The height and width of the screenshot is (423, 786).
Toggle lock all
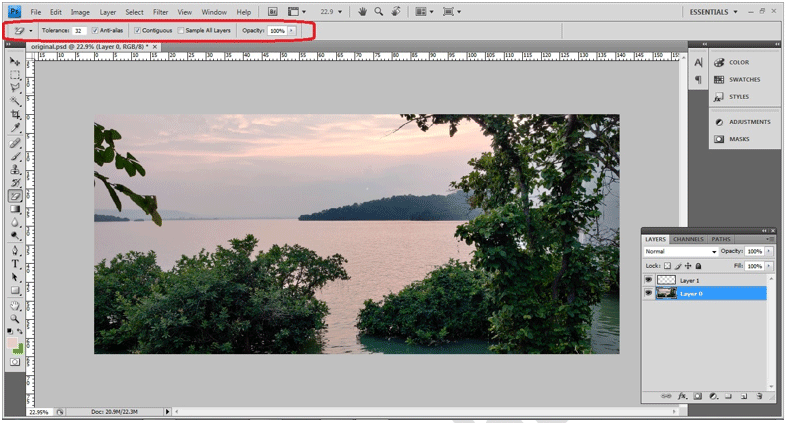pyautogui.click(x=698, y=266)
